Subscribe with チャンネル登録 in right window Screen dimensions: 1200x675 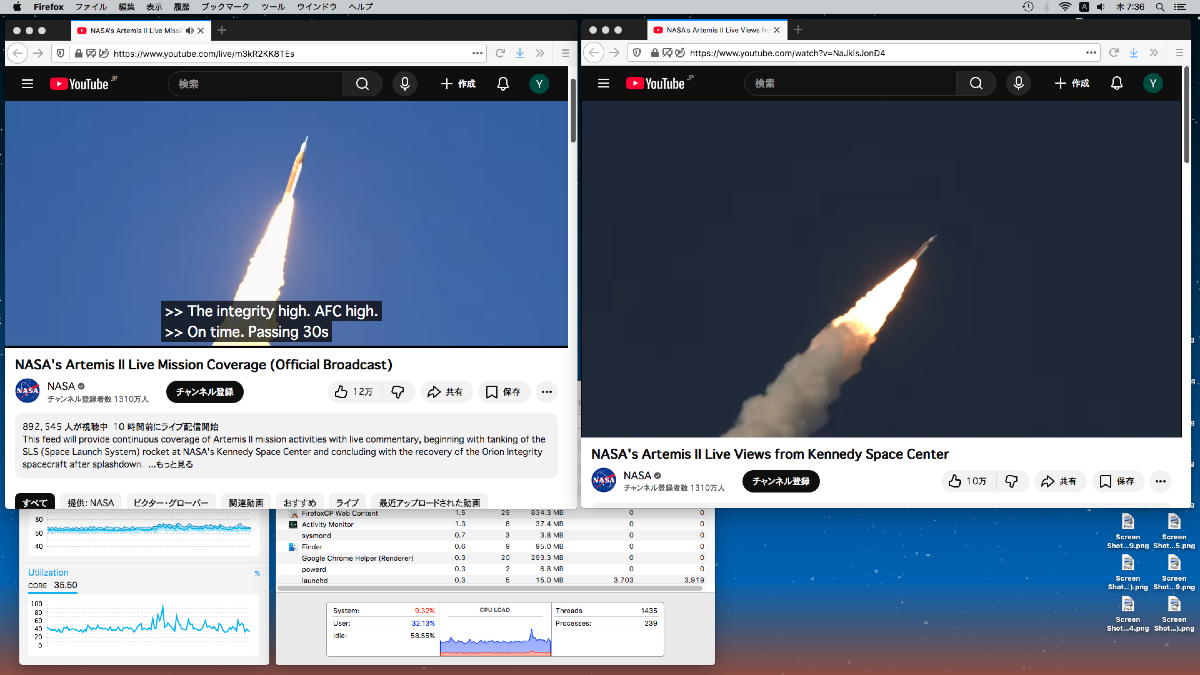pos(781,481)
